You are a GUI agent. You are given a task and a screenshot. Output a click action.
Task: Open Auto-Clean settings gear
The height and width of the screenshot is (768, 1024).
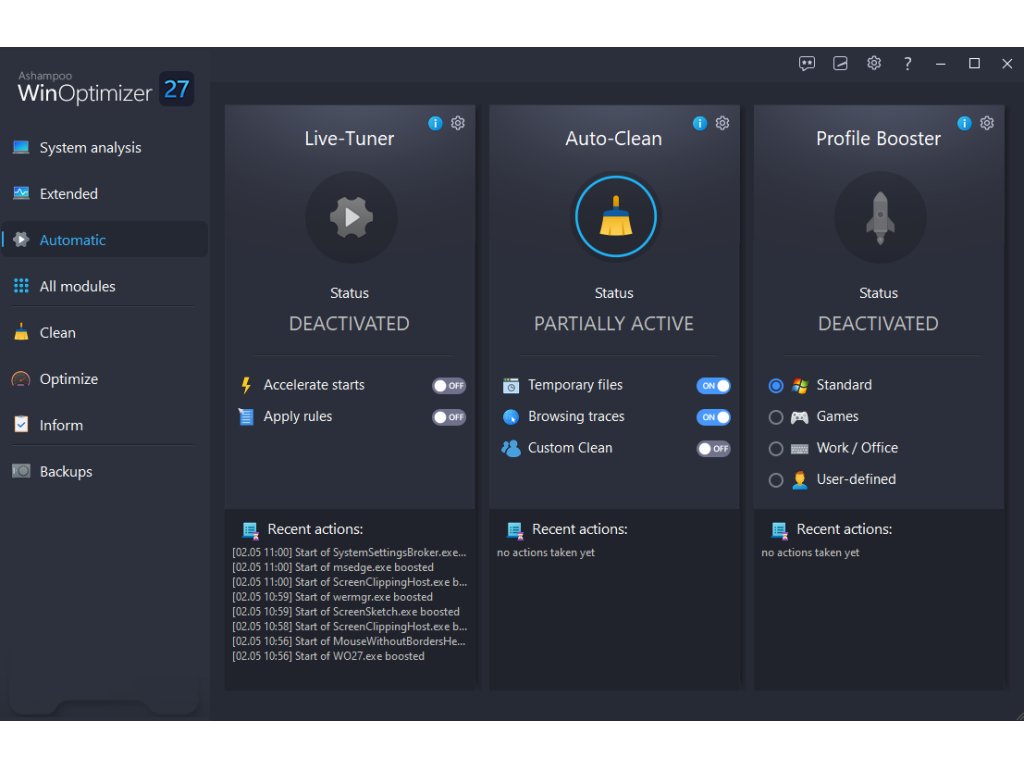point(722,123)
